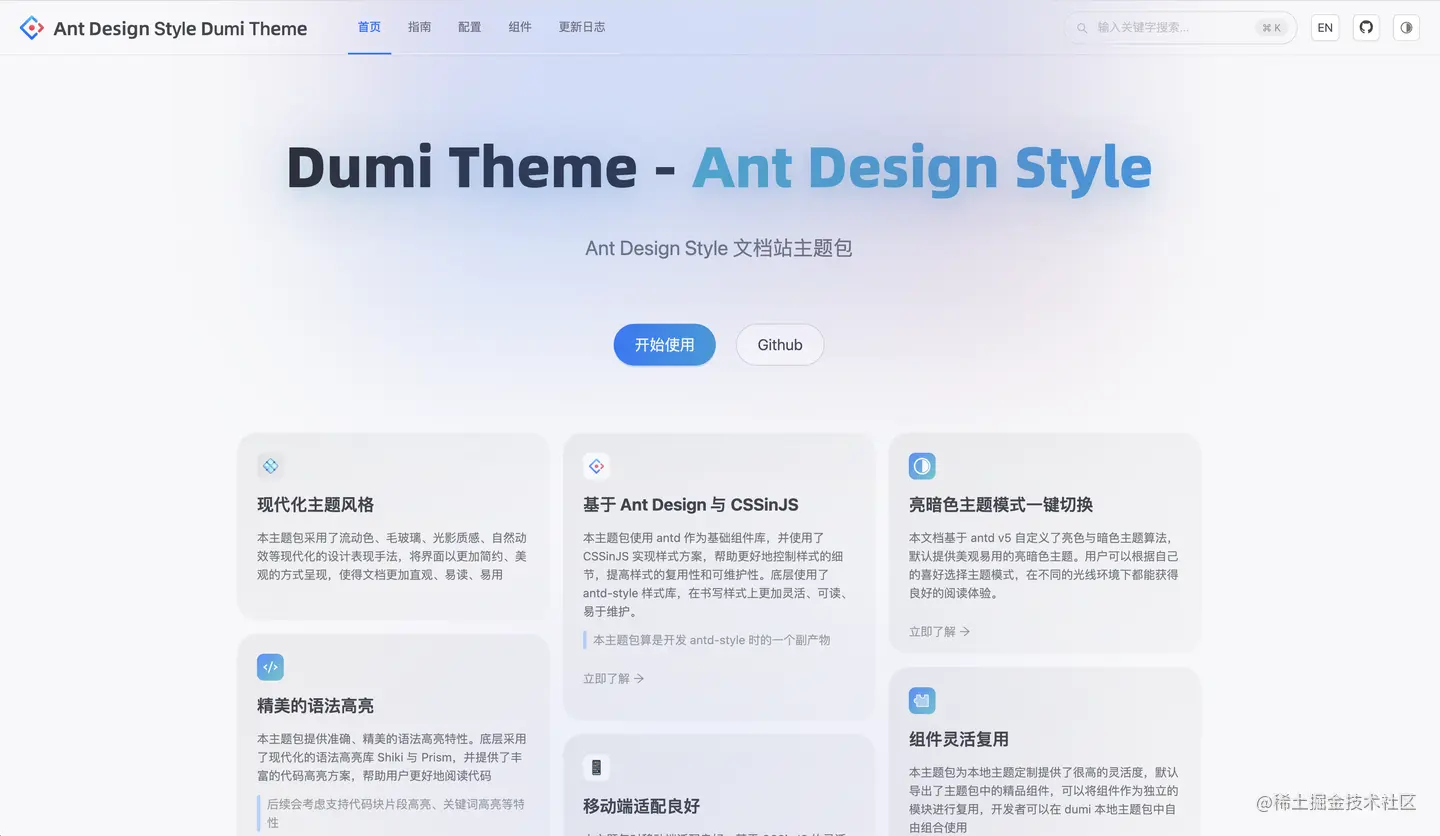Open the GitHub repository icon in header
Screen dimensions: 1440x836
(1366, 28)
